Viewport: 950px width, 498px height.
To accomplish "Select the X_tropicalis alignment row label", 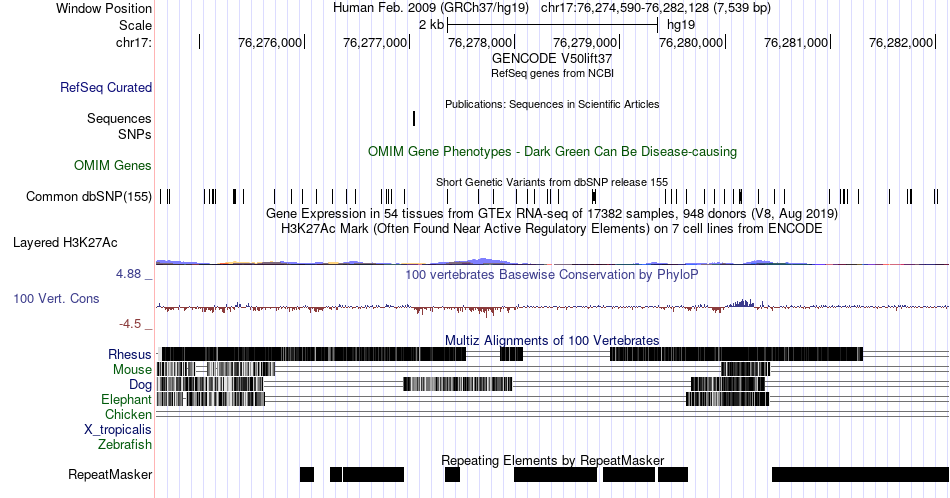I will 118,430.
